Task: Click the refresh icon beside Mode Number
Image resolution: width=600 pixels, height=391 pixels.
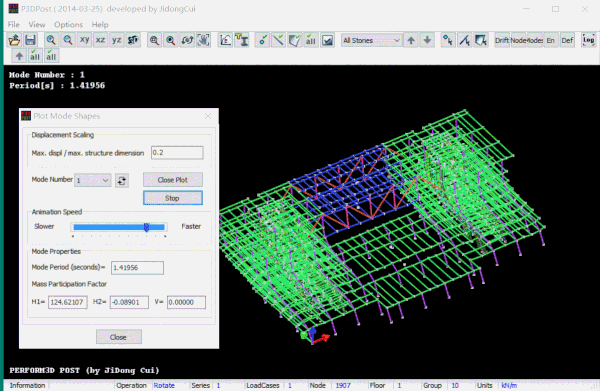Action: coord(122,180)
